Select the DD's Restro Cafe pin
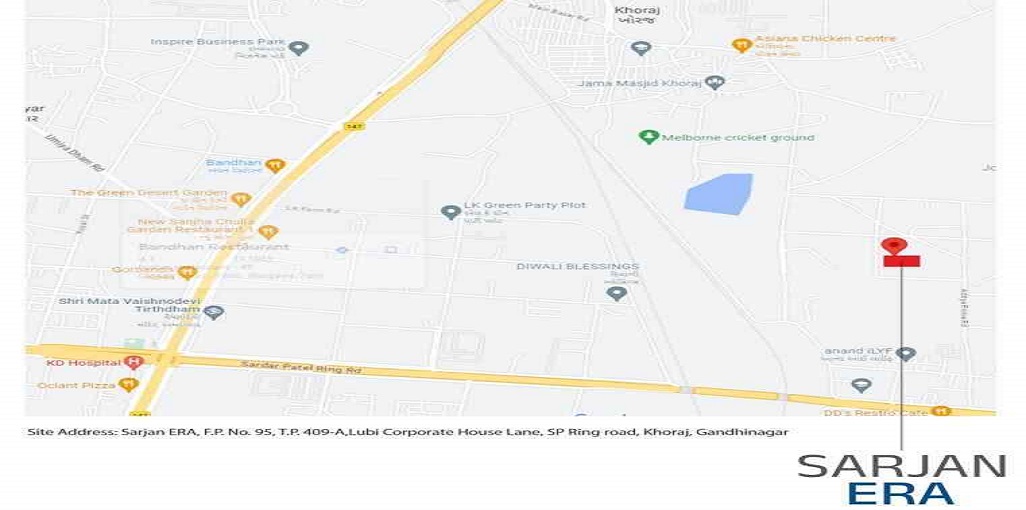 pyautogui.click(x=942, y=412)
